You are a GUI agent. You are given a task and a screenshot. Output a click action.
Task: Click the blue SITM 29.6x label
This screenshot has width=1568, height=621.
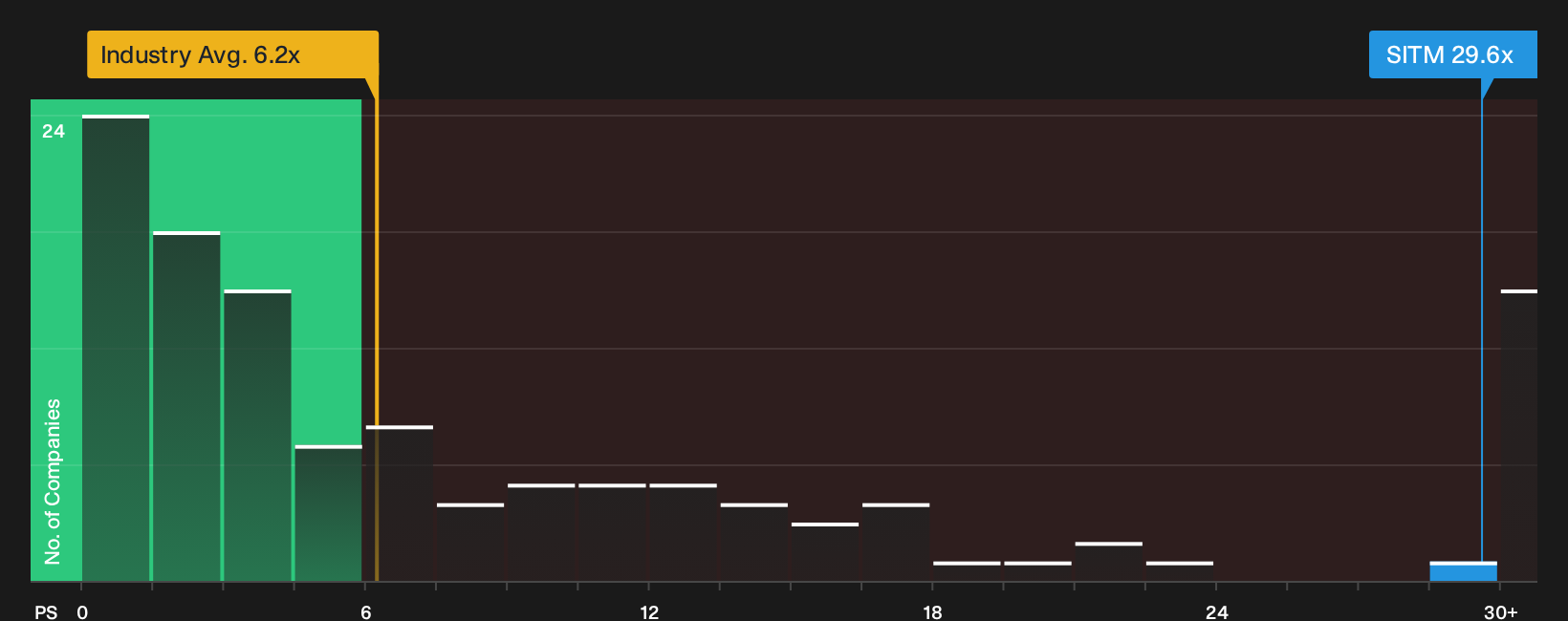click(x=1452, y=54)
